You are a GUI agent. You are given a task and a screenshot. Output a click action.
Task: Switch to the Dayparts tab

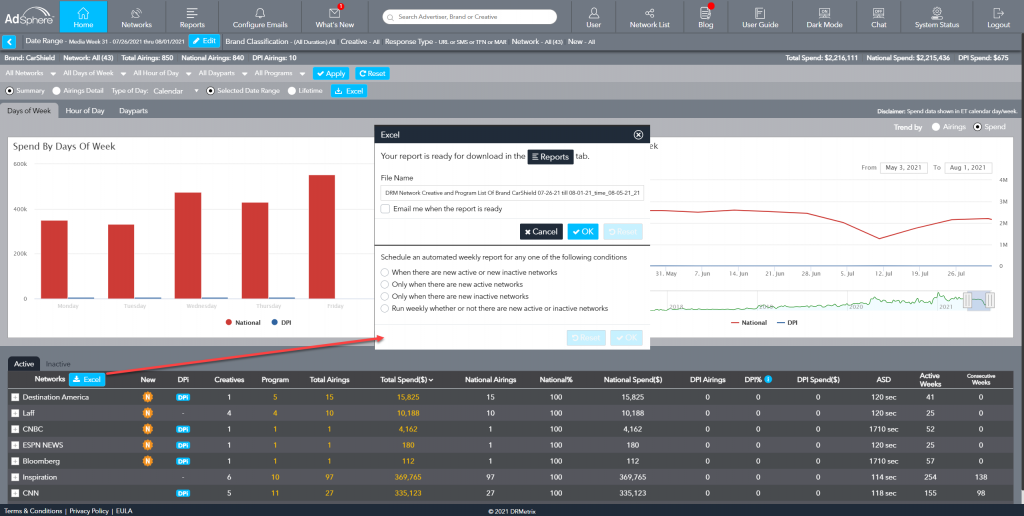click(133, 110)
